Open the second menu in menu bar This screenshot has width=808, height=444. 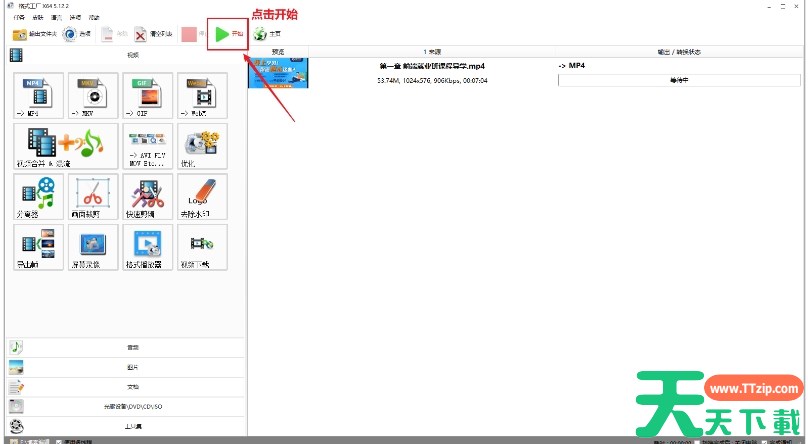38,18
